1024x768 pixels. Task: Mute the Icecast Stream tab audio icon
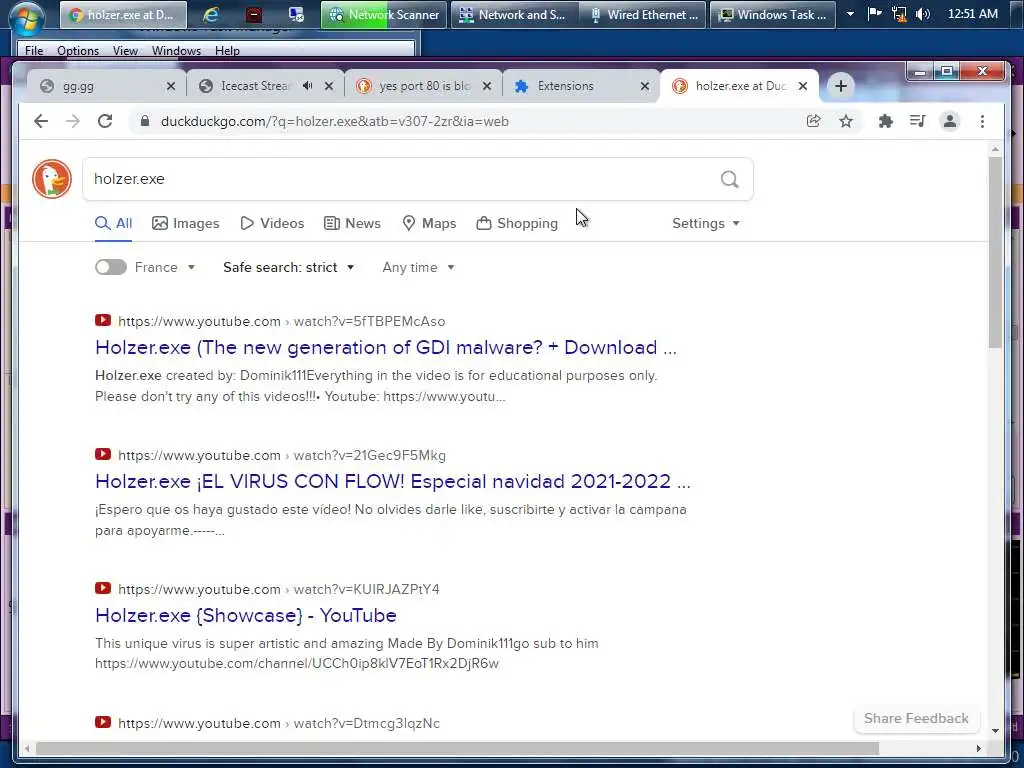tap(308, 86)
